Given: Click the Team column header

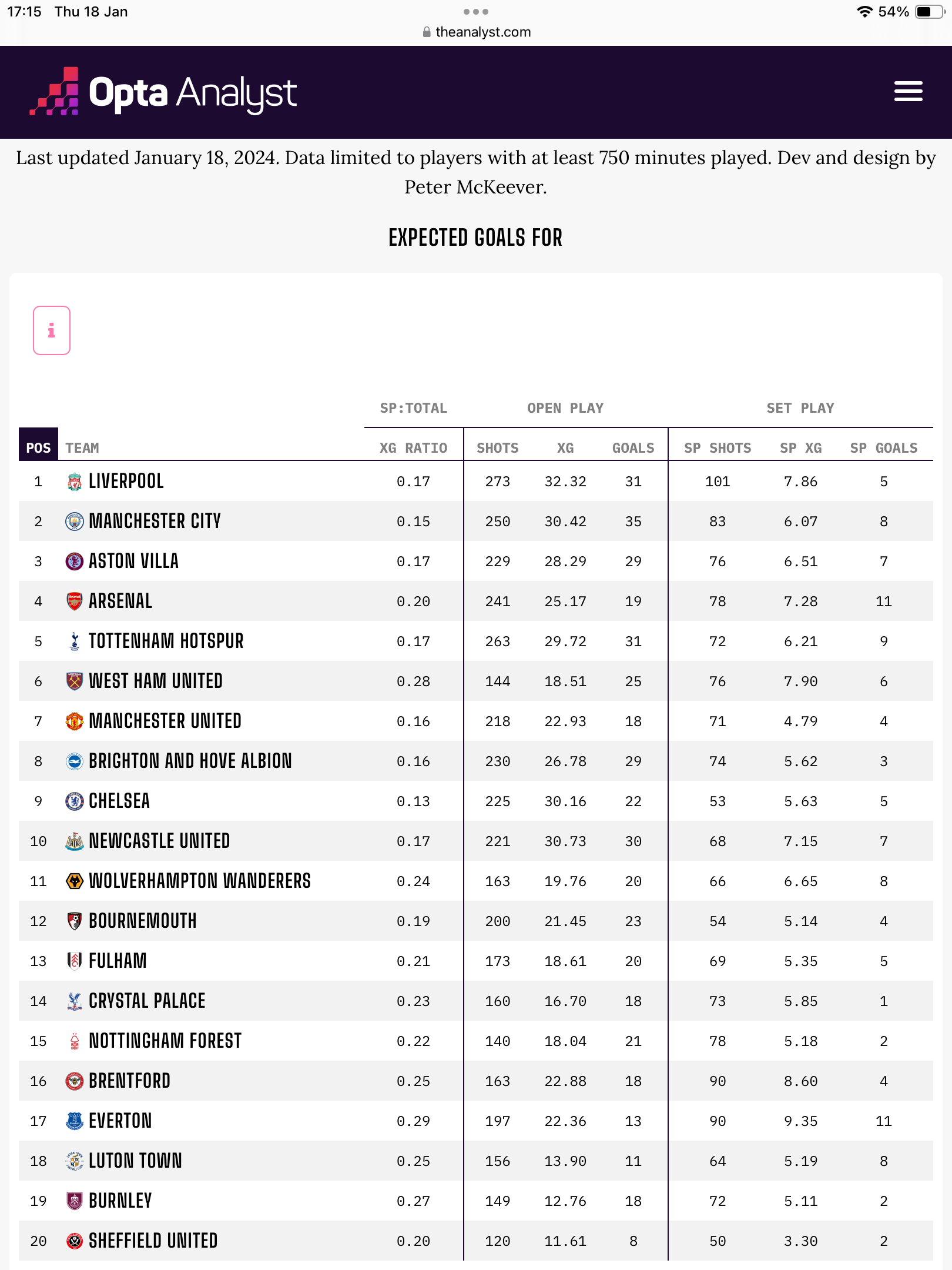Looking at the screenshot, I should click(82, 448).
